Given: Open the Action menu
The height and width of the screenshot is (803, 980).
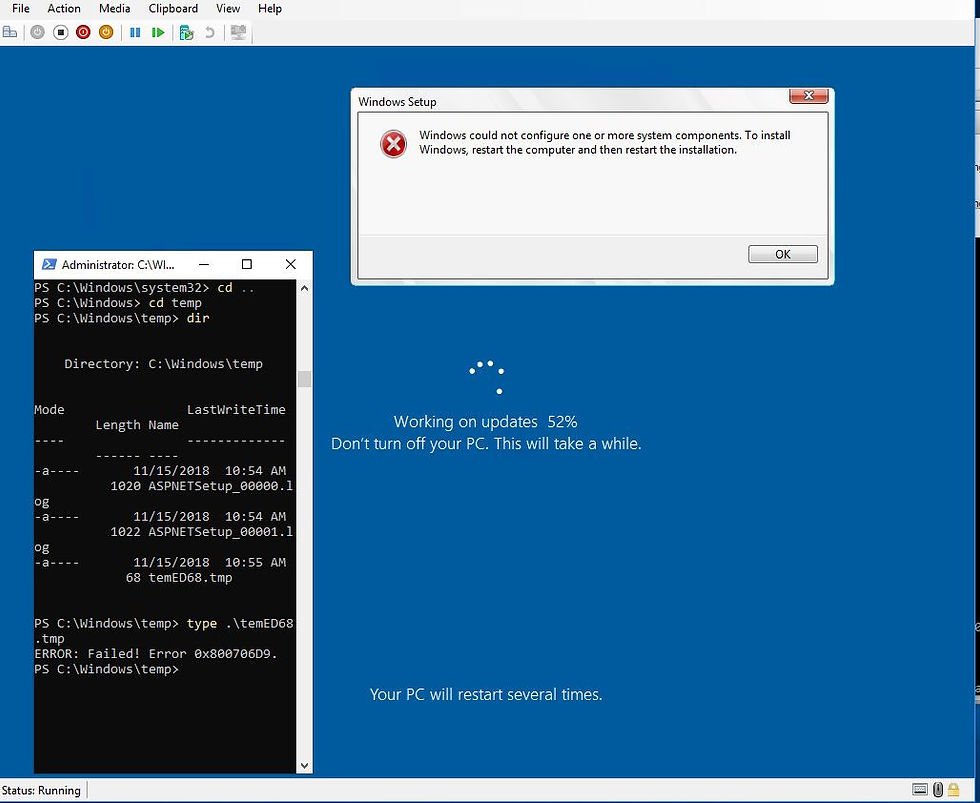Looking at the screenshot, I should point(64,9).
